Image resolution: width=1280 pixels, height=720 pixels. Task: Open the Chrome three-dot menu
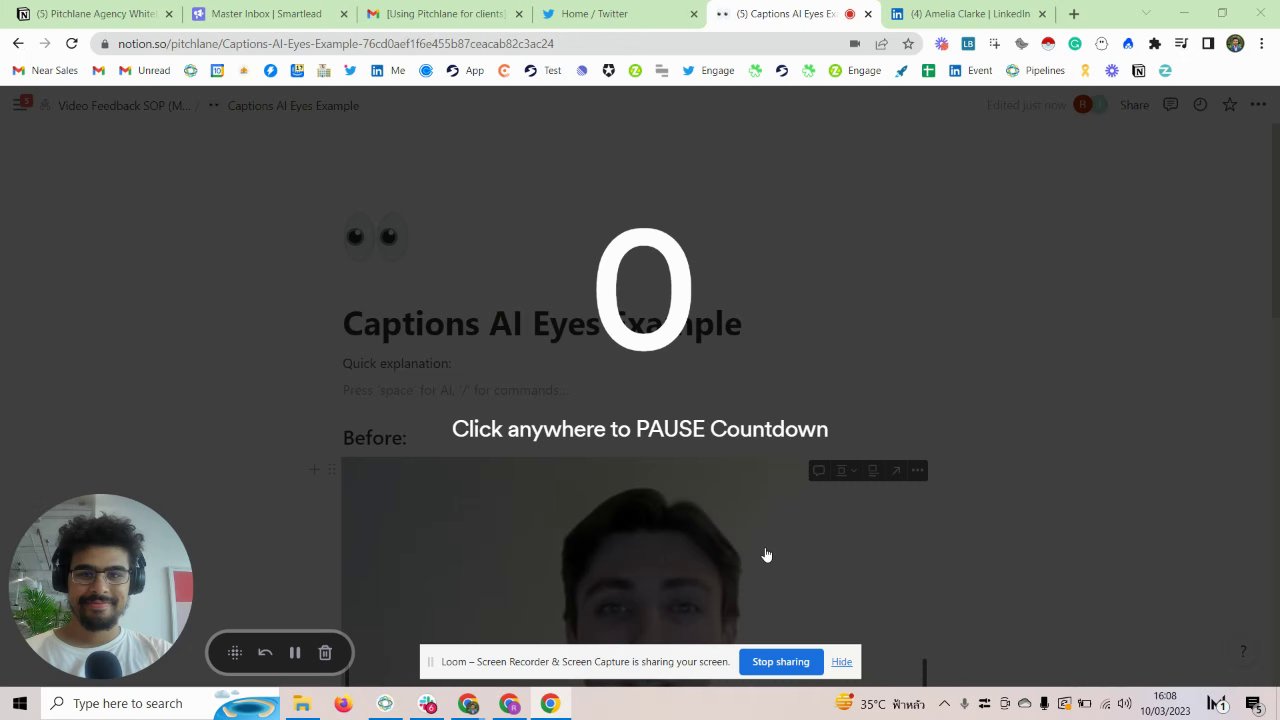click(x=1261, y=44)
